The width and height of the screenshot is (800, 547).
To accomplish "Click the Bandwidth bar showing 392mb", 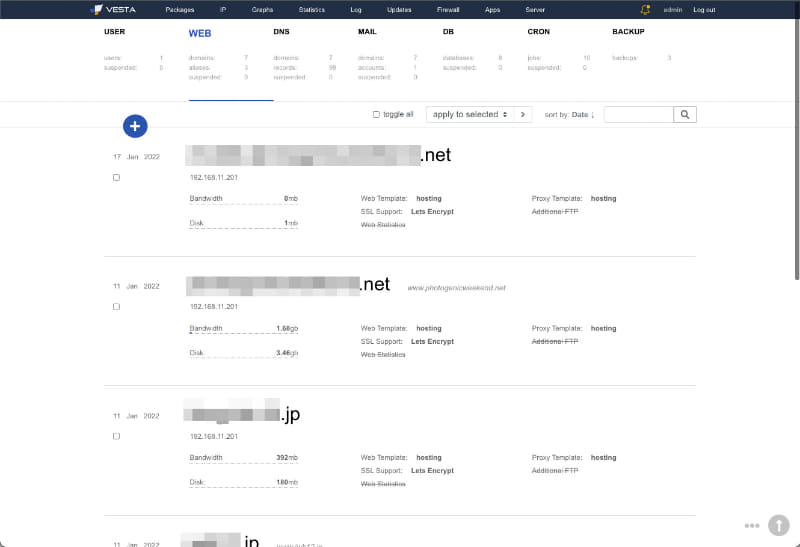I will pos(243,458).
